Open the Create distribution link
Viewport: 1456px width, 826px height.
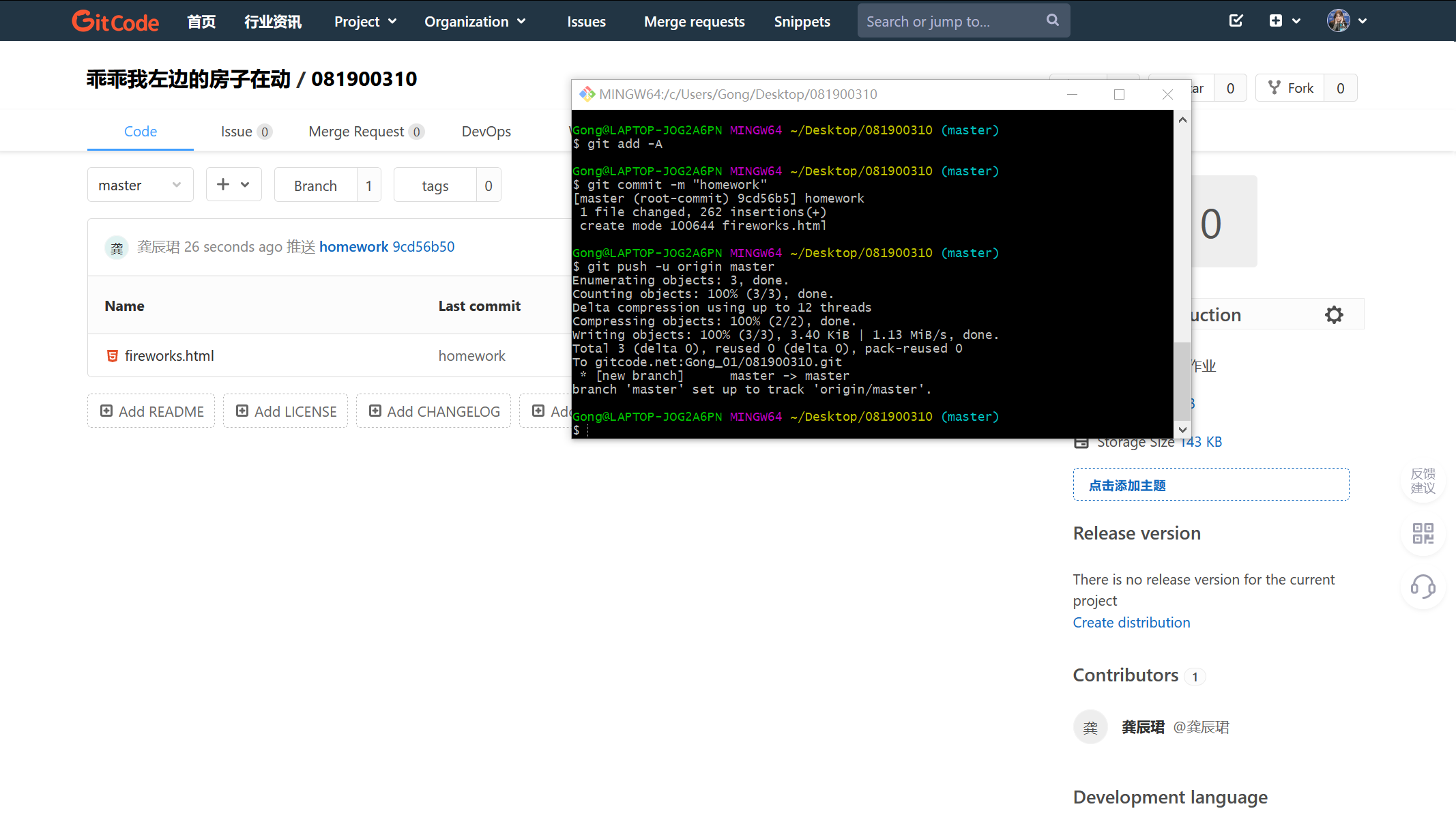1131,622
